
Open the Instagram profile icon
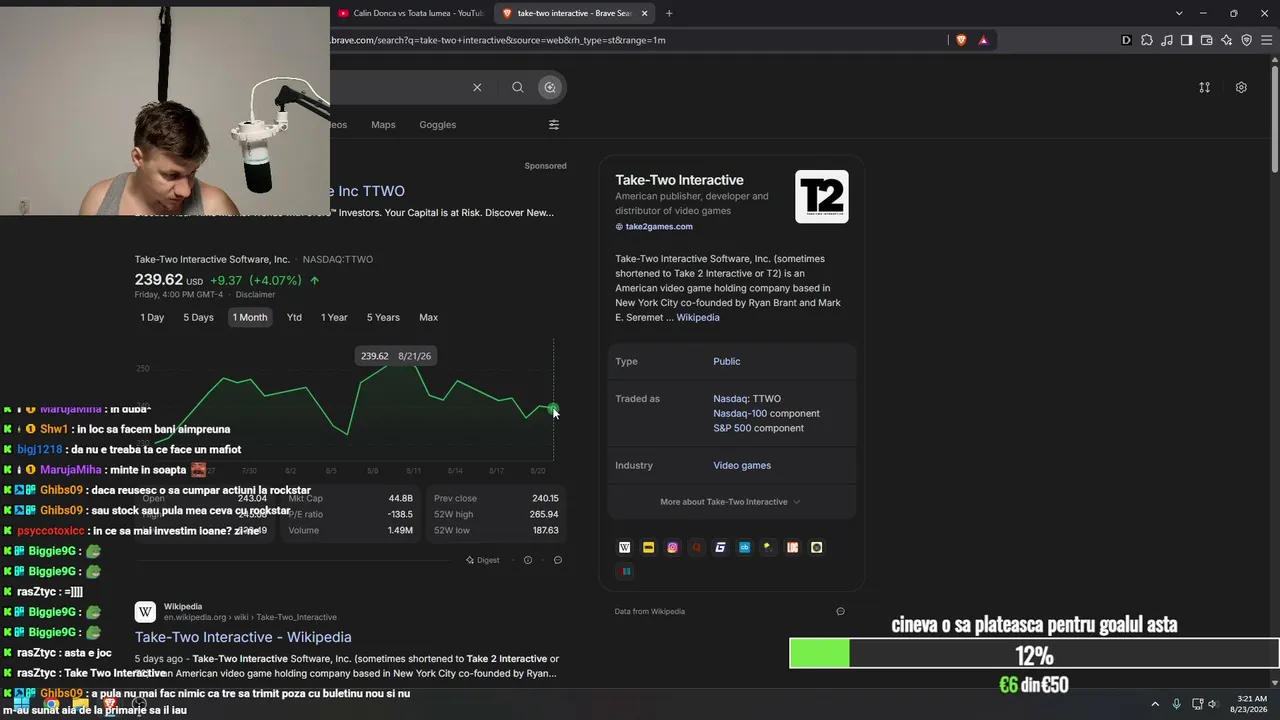(x=672, y=547)
